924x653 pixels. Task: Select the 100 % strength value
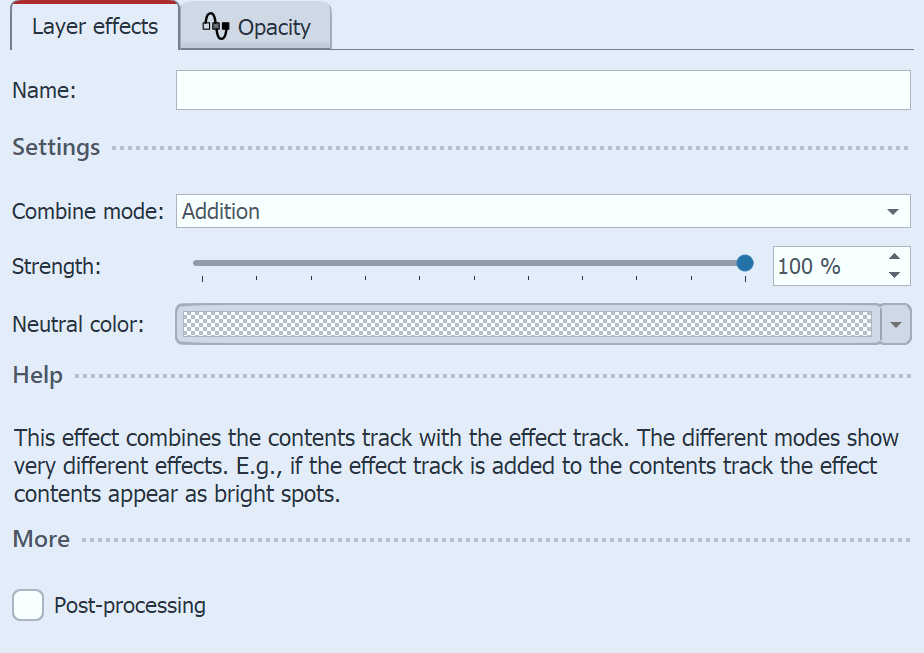coord(810,266)
